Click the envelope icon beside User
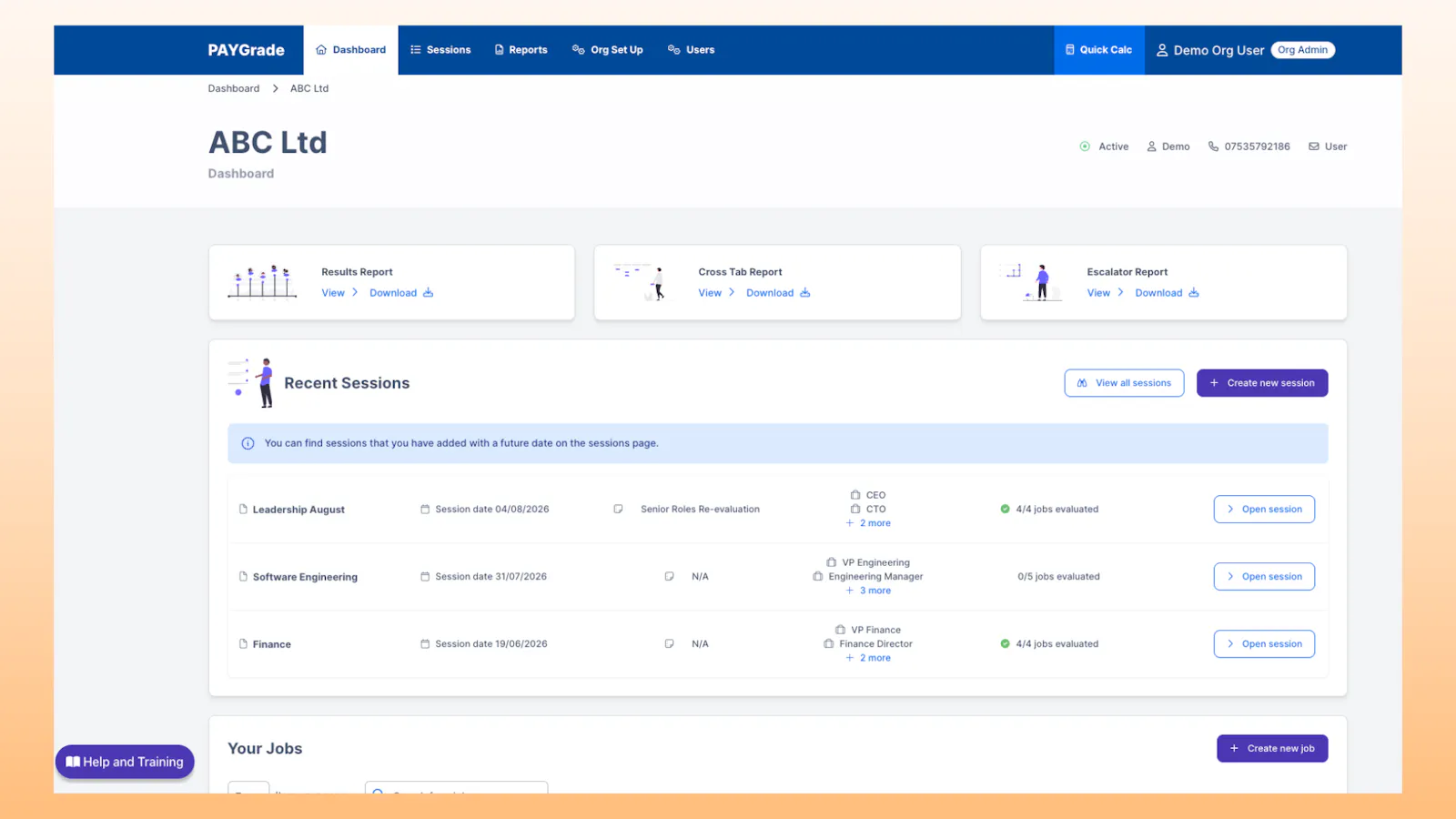This screenshot has width=1456, height=819. pos(1314,147)
